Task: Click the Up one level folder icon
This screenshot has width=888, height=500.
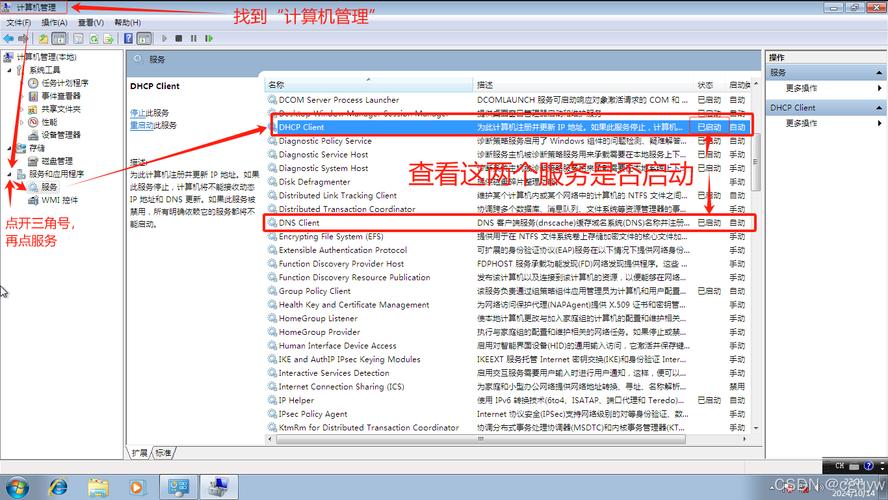Action: tap(43, 39)
